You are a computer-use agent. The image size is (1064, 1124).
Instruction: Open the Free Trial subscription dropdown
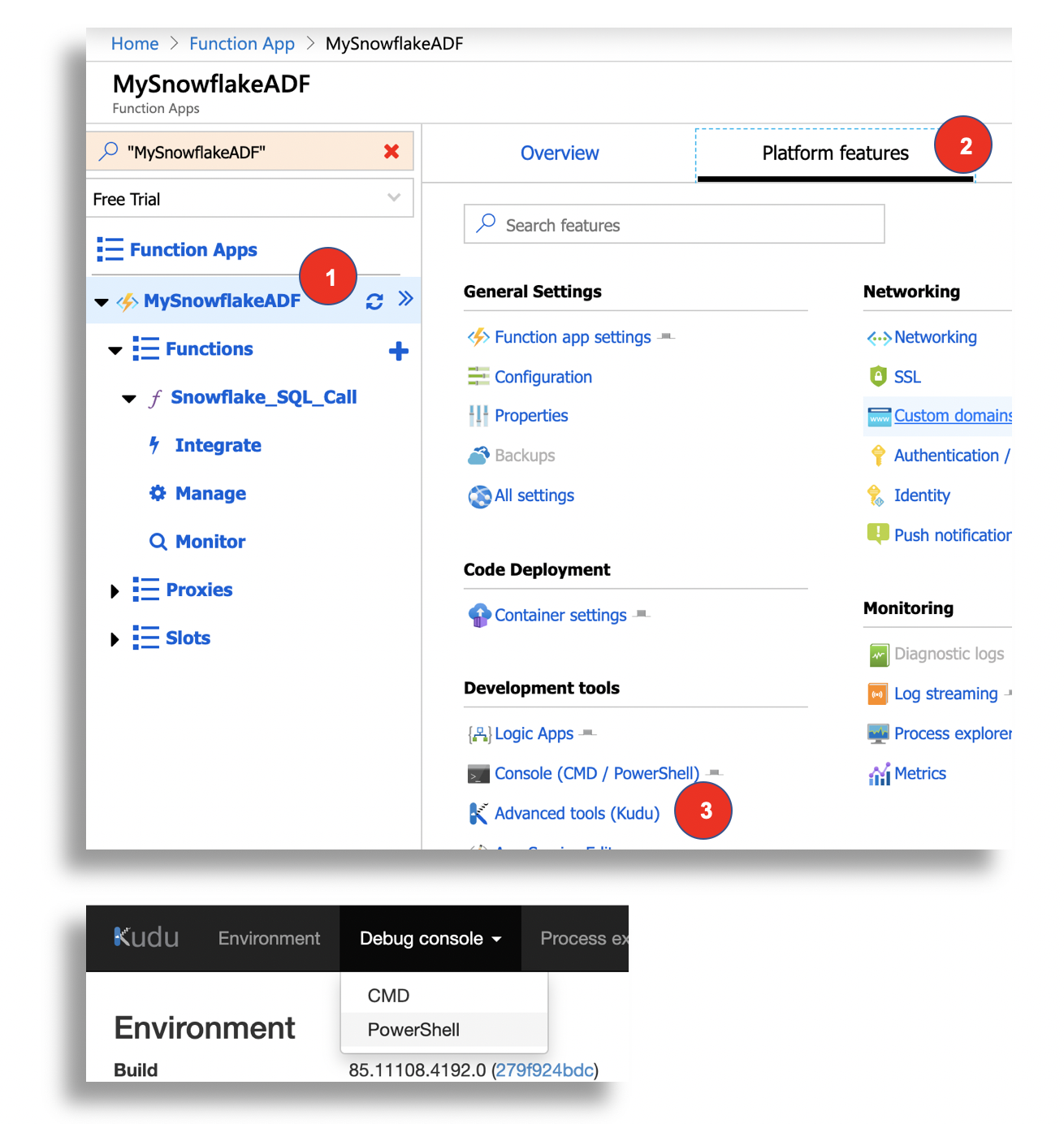249,198
